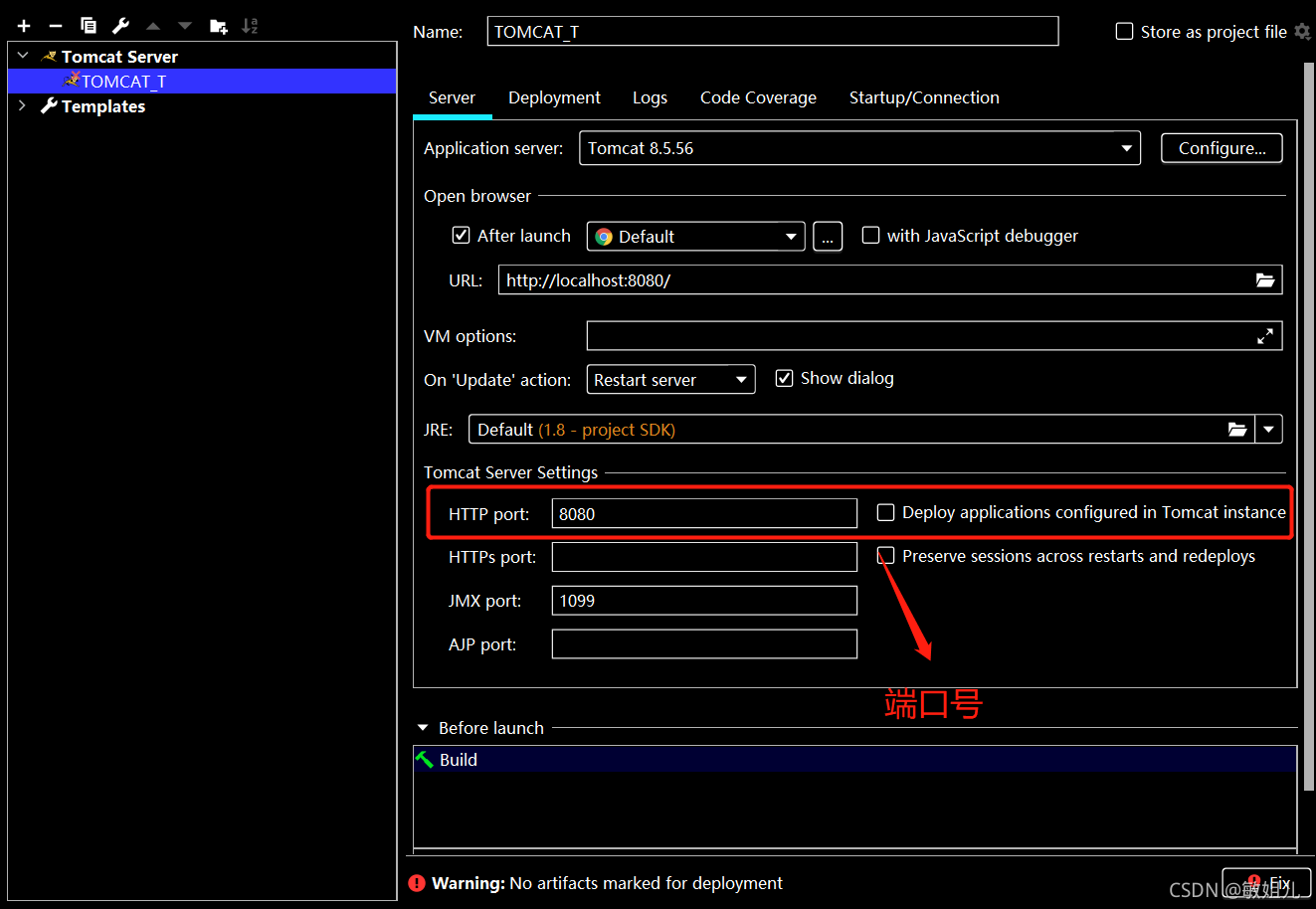Enable Deploy applications configured in Tomcat instance

886,512
